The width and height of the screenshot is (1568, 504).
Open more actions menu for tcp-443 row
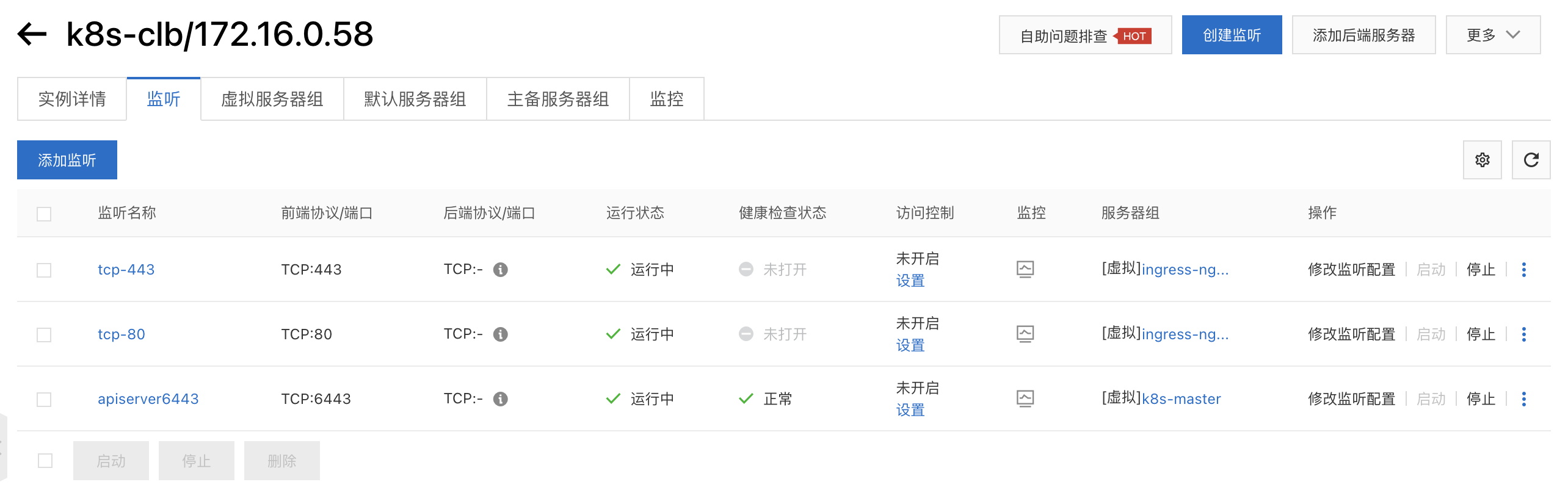click(1524, 270)
